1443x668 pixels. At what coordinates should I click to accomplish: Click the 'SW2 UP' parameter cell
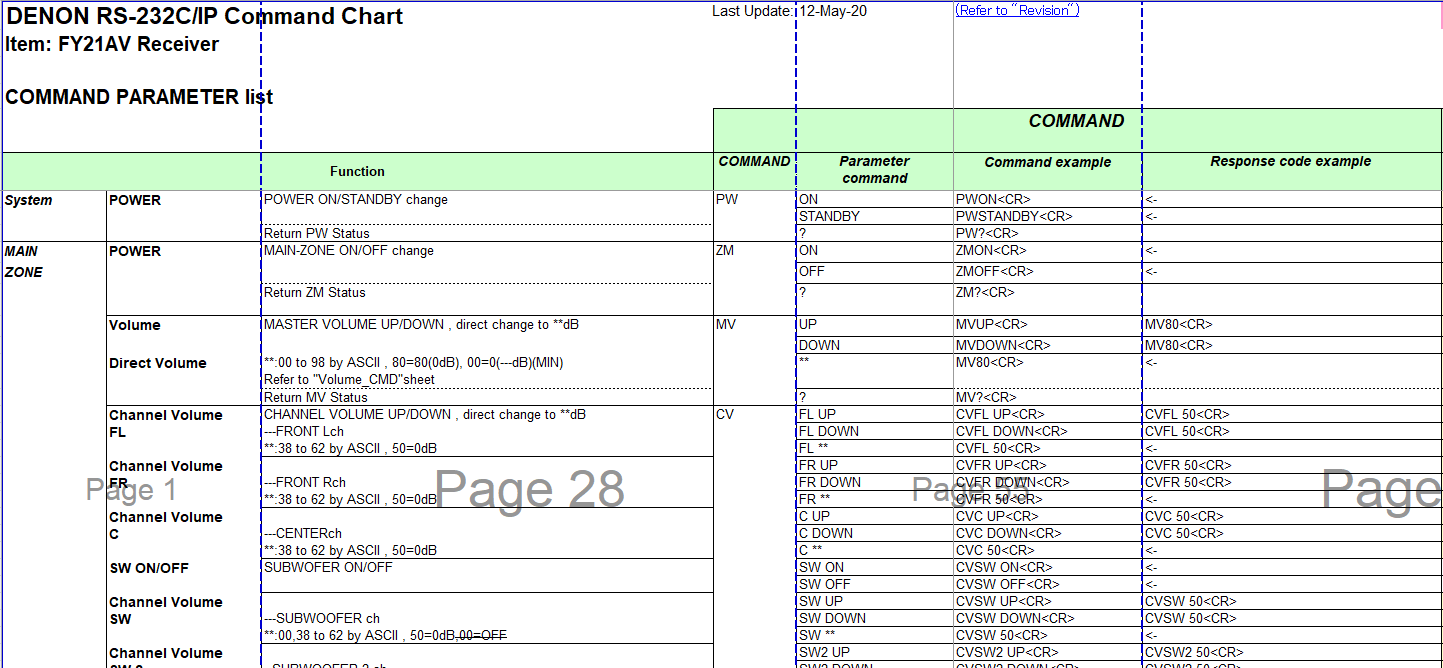click(874, 652)
